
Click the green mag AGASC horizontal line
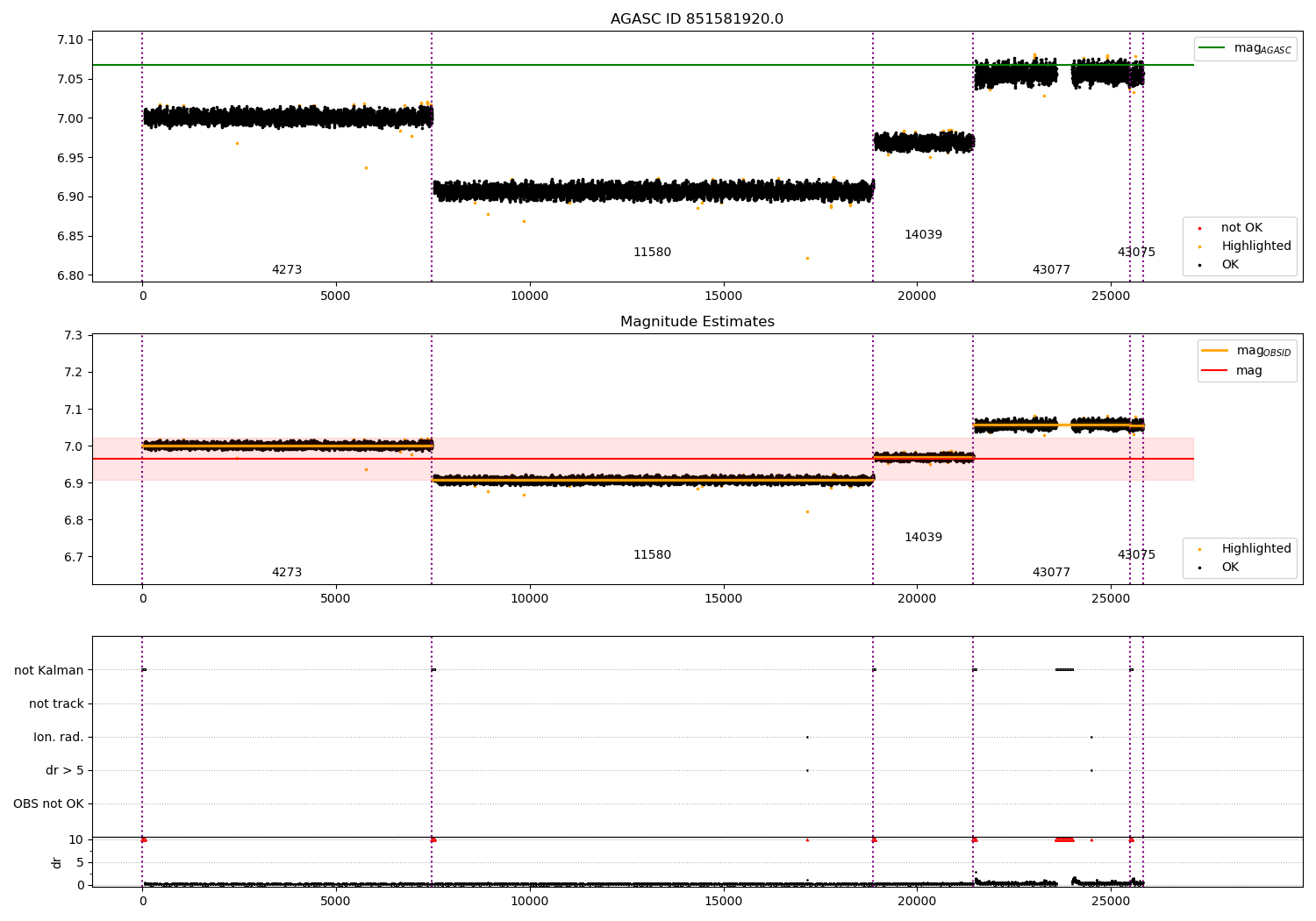[x=642, y=65]
